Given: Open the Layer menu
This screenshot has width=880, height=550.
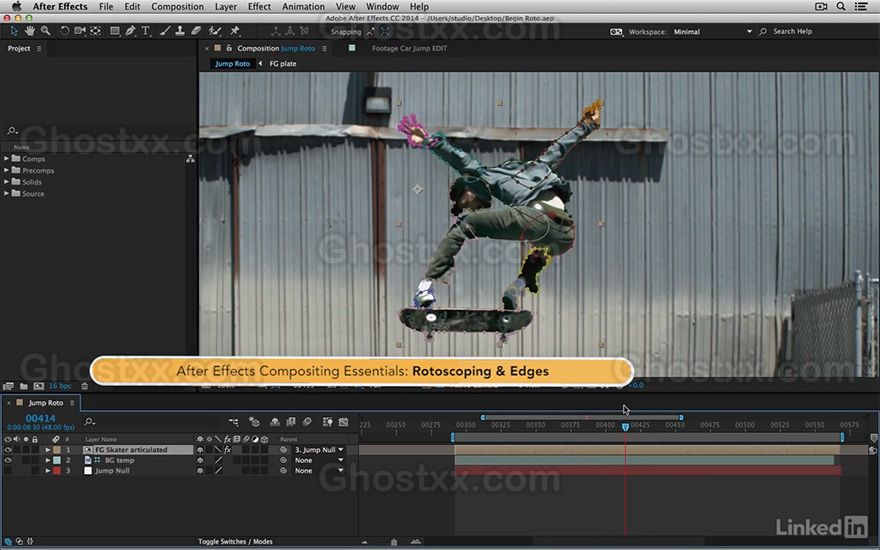Looking at the screenshot, I should click(x=226, y=6).
